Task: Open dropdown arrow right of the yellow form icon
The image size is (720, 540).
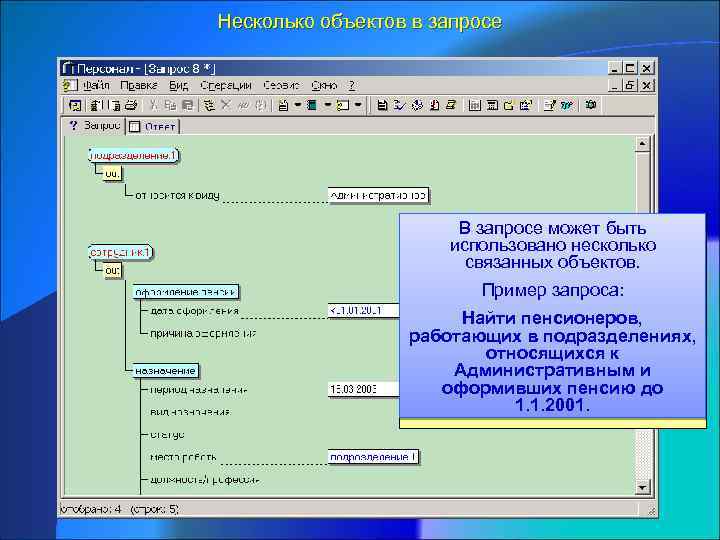Action: (358, 105)
